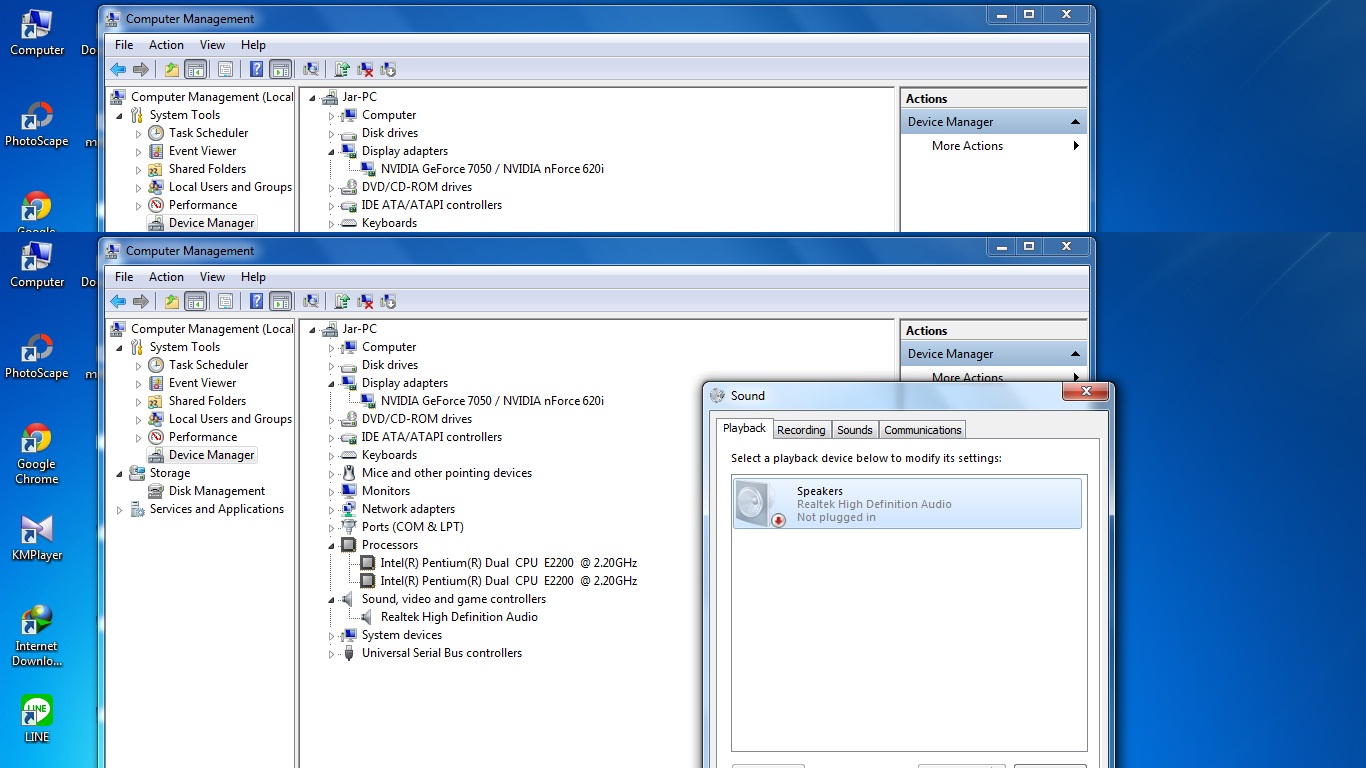Open the KMPlayer desktop shortcut
Screen dimensions: 1366x768
(x=37, y=537)
